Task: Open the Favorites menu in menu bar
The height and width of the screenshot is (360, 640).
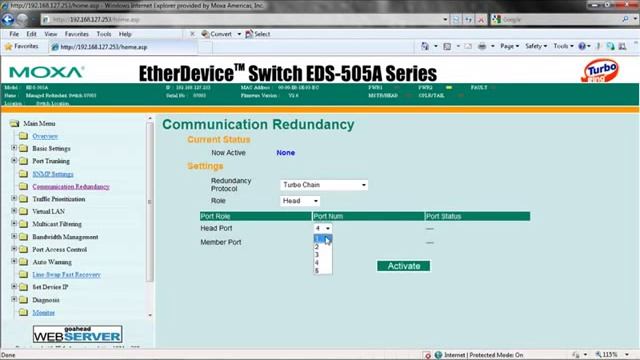Action: point(76,34)
